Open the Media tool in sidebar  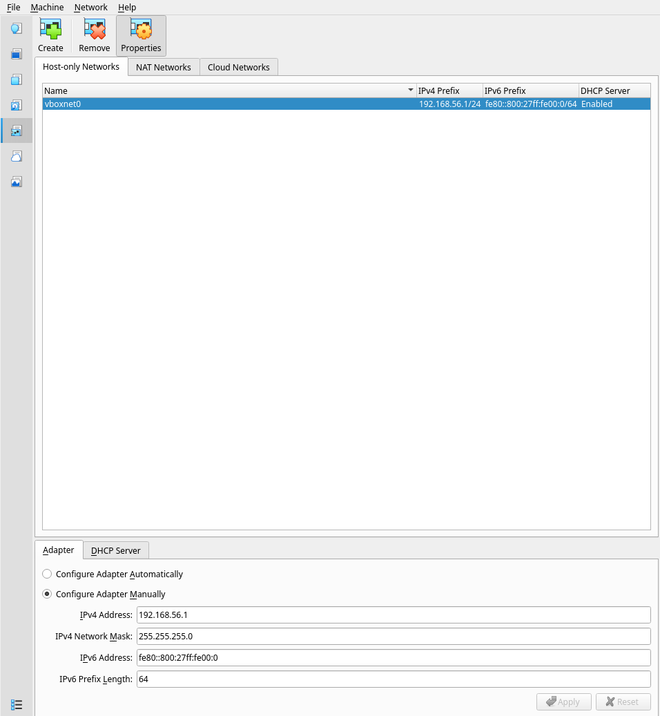coord(16,105)
